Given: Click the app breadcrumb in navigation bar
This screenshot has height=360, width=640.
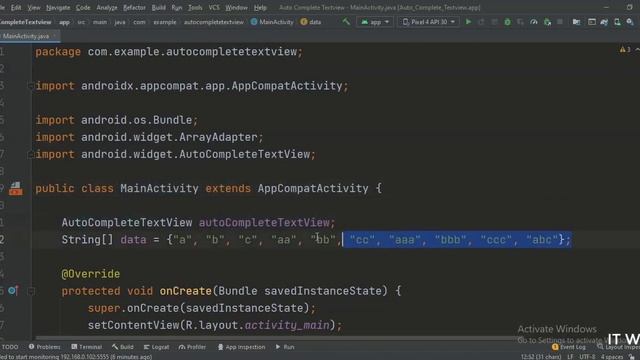Looking at the screenshot, I should 64,22.
